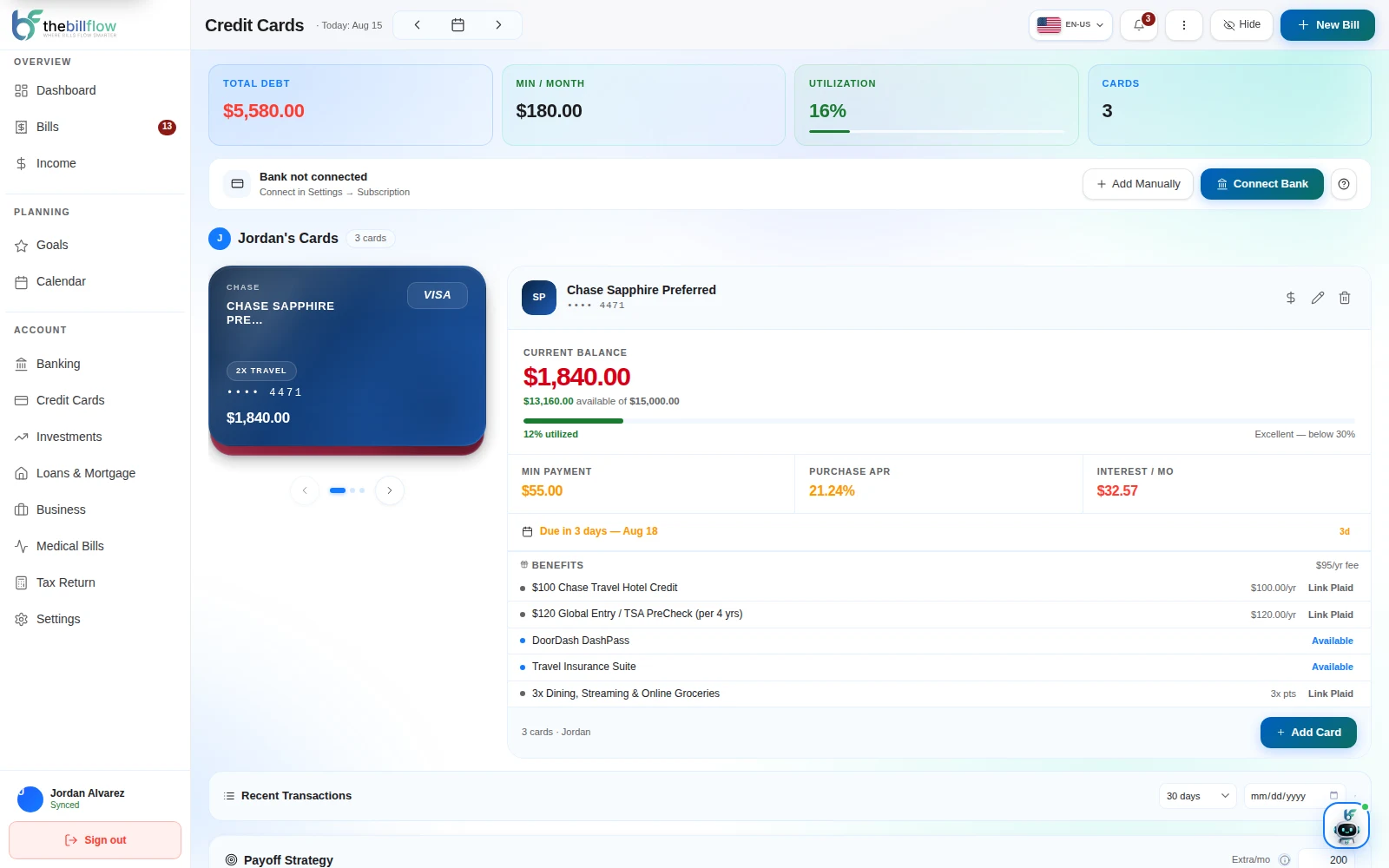Link Plaid for Global Entry benefit

pos(1331,615)
